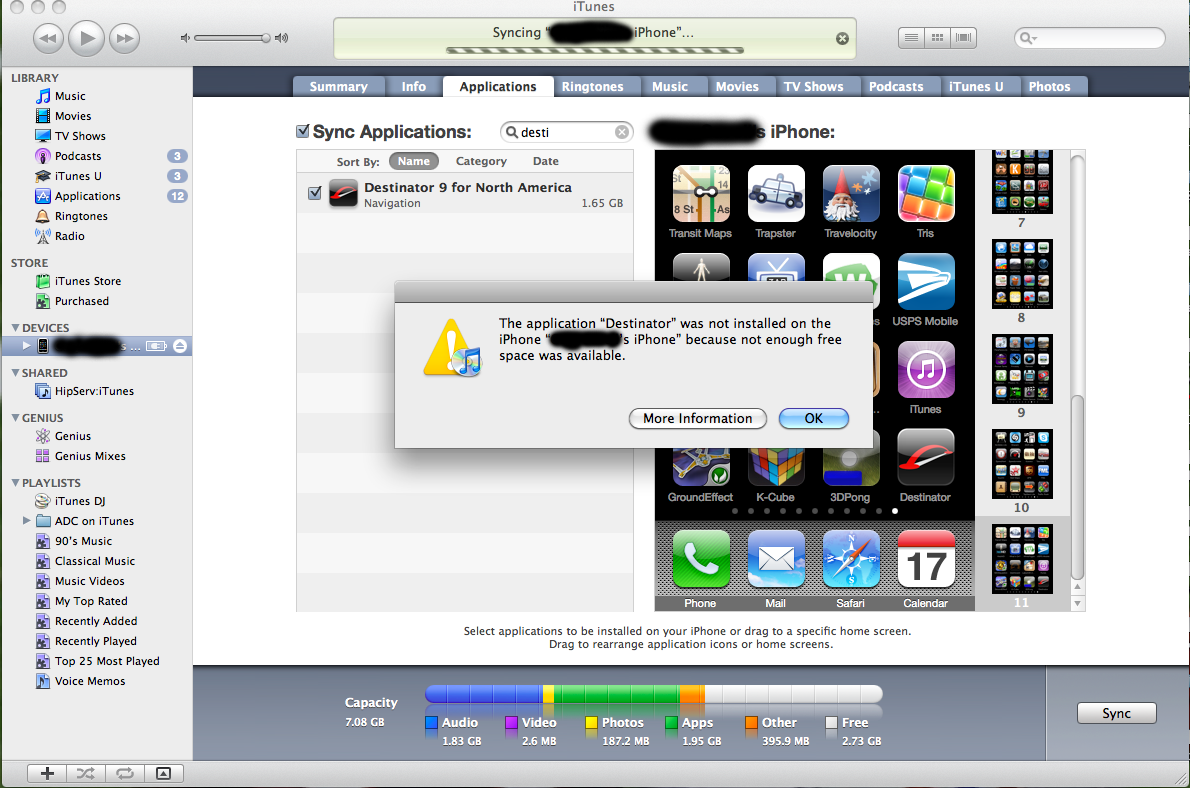Sort applications by Date
This screenshot has width=1190, height=788.
click(546, 161)
